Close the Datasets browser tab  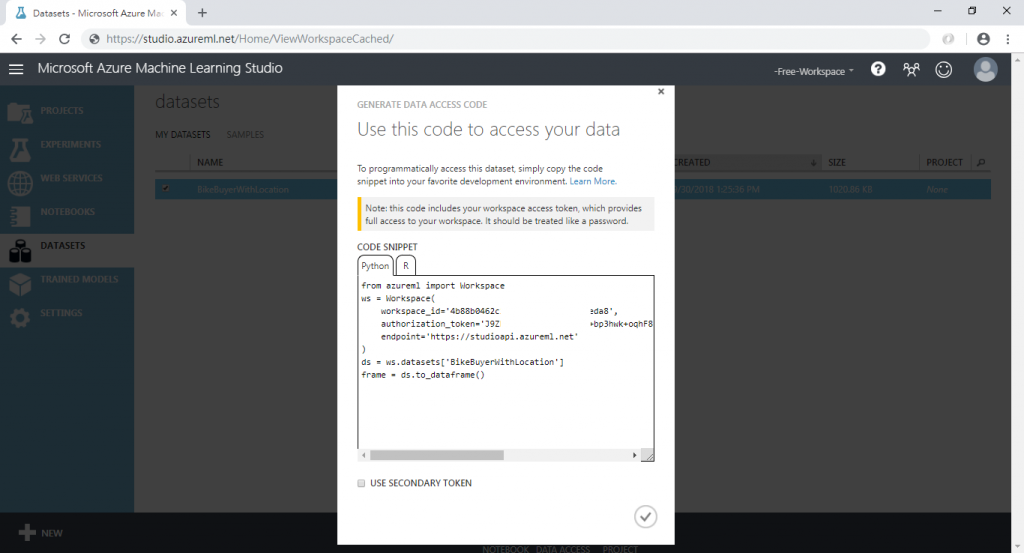[x=174, y=12]
